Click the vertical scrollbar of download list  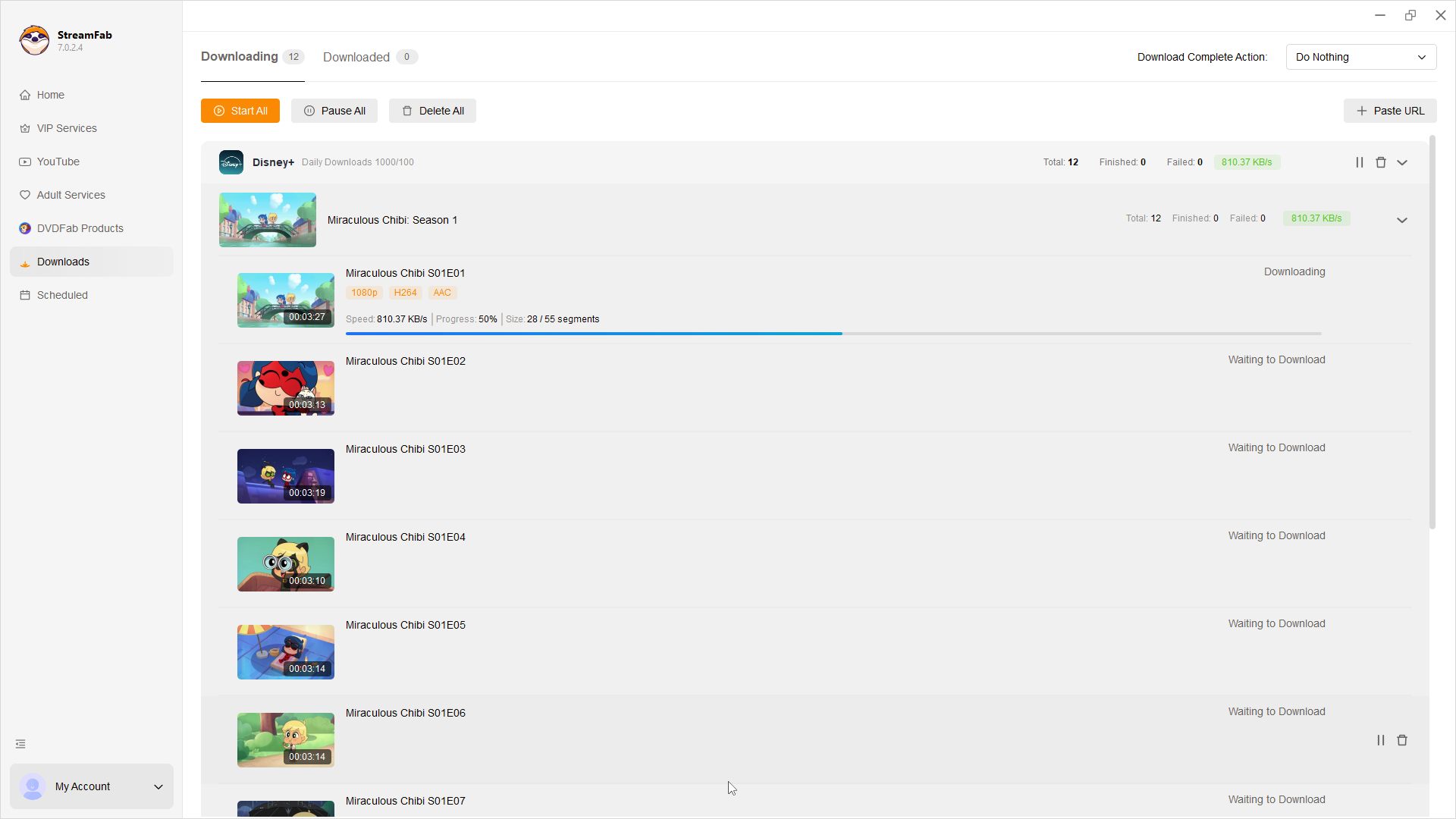[x=1432, y=332]
